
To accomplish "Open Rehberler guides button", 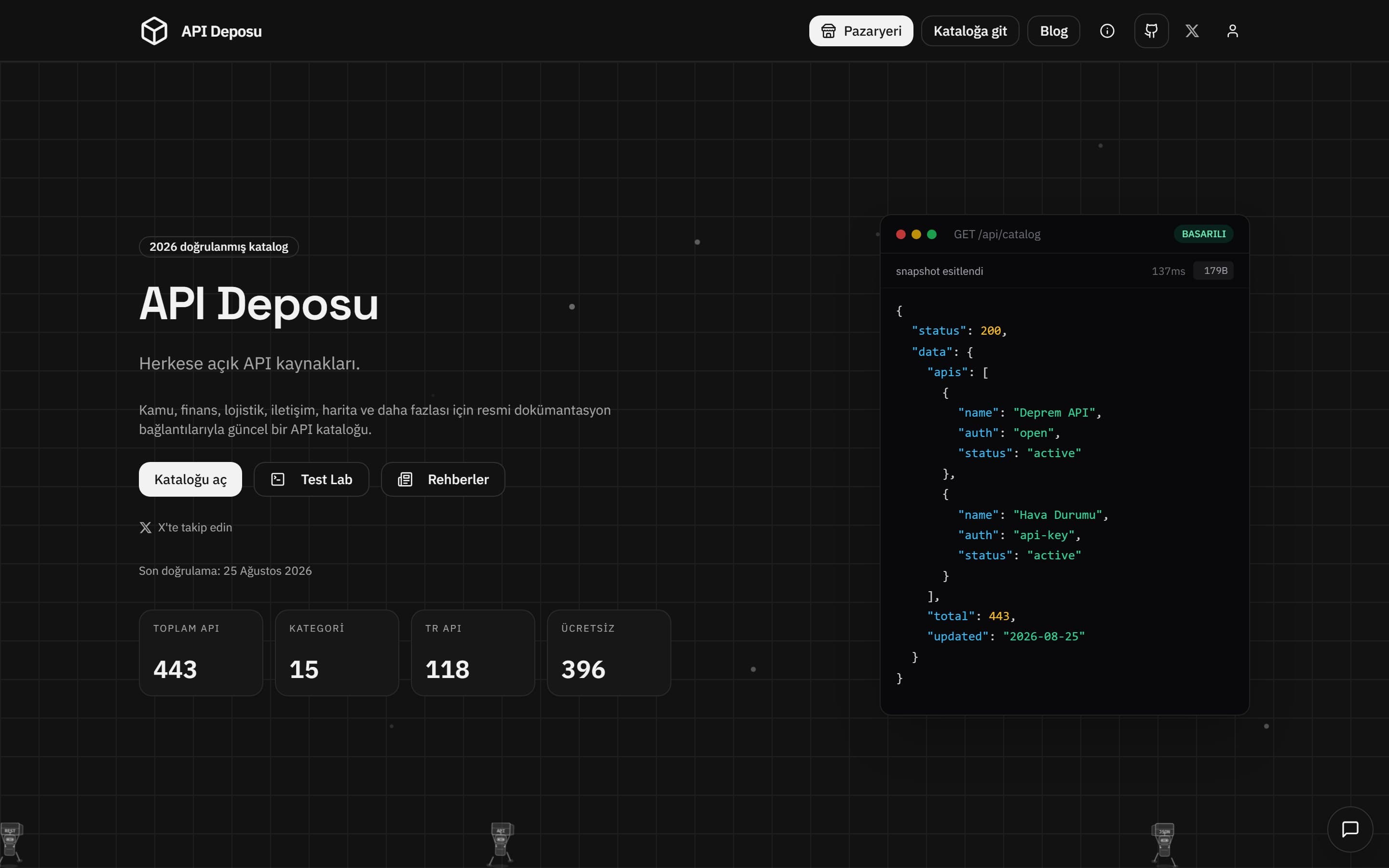I will (x=443, y=479).
